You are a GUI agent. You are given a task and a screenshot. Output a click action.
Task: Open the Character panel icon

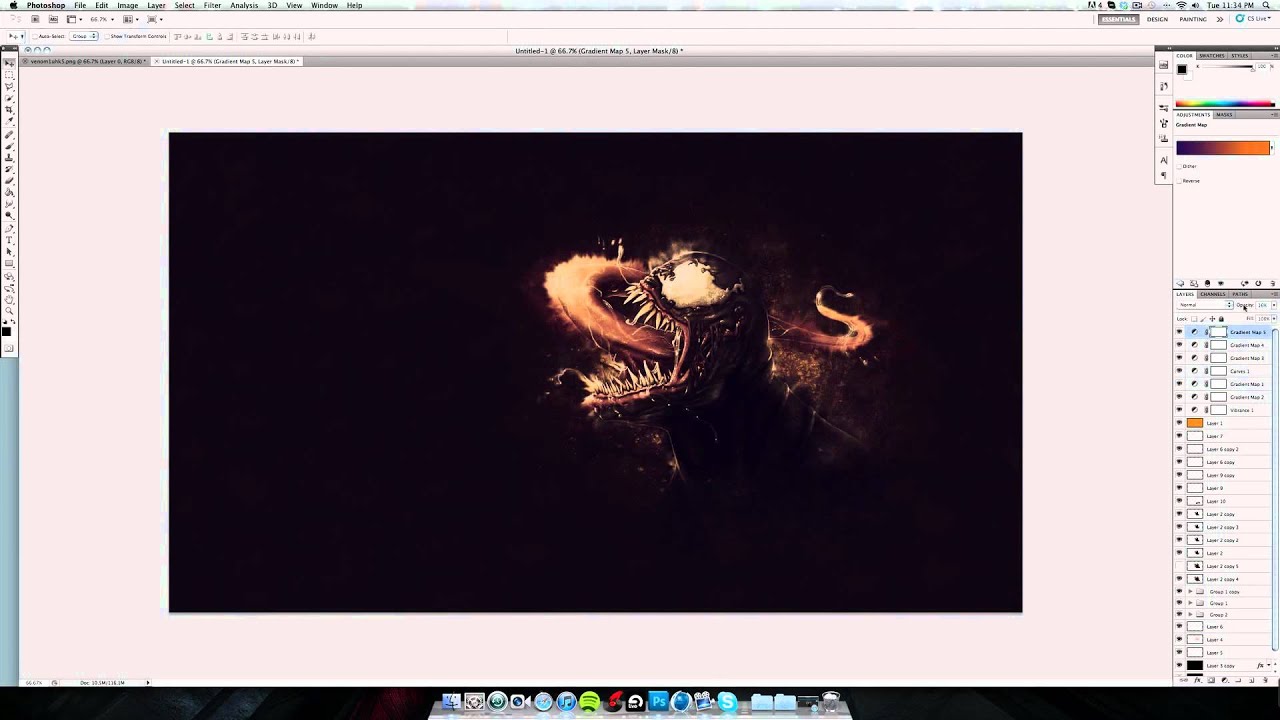point(1164,160)
